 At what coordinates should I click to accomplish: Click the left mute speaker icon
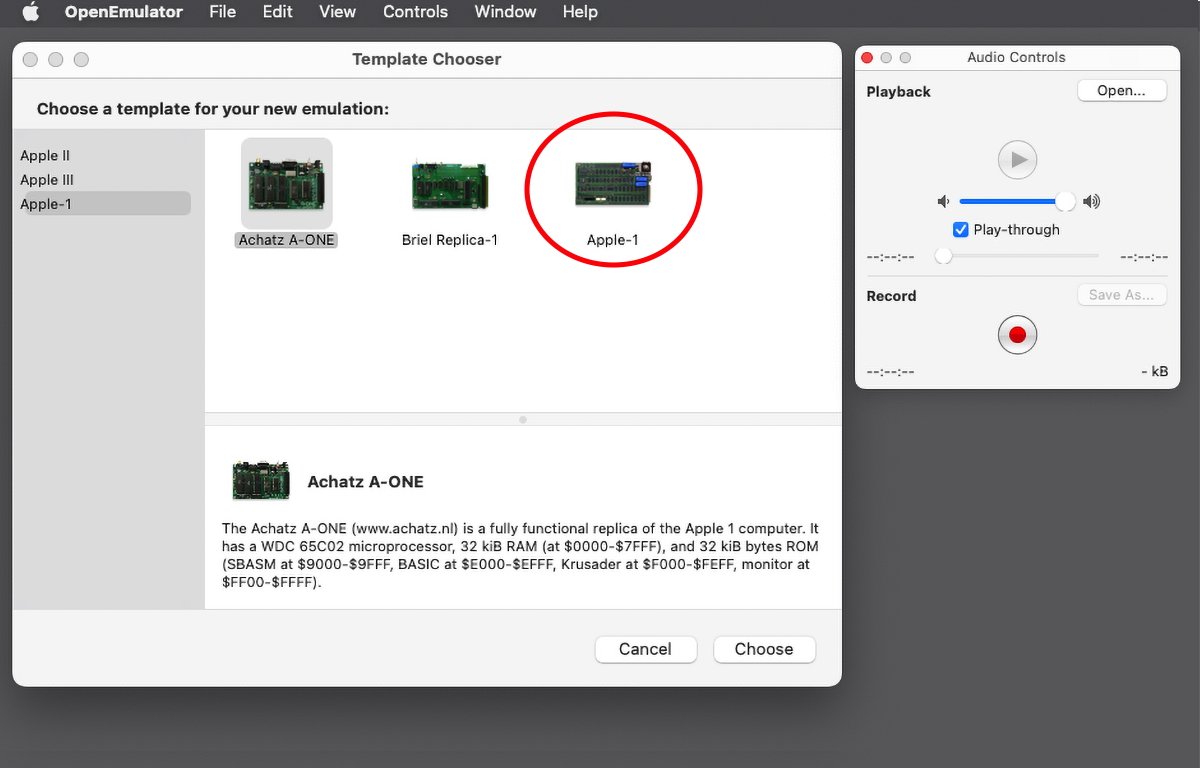(x=943, y=201)
